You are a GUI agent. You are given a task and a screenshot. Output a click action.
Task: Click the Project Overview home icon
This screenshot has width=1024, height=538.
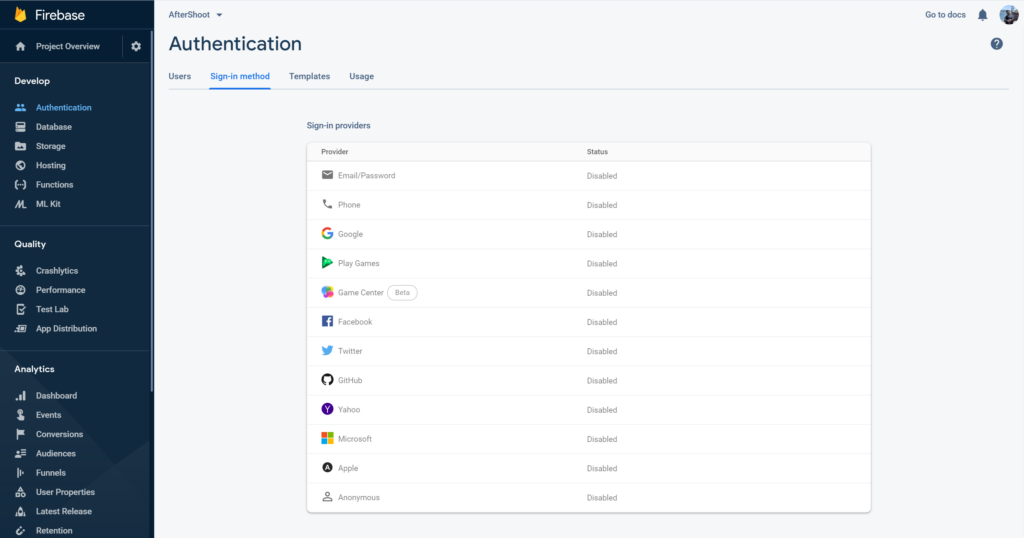coord(20,46)
